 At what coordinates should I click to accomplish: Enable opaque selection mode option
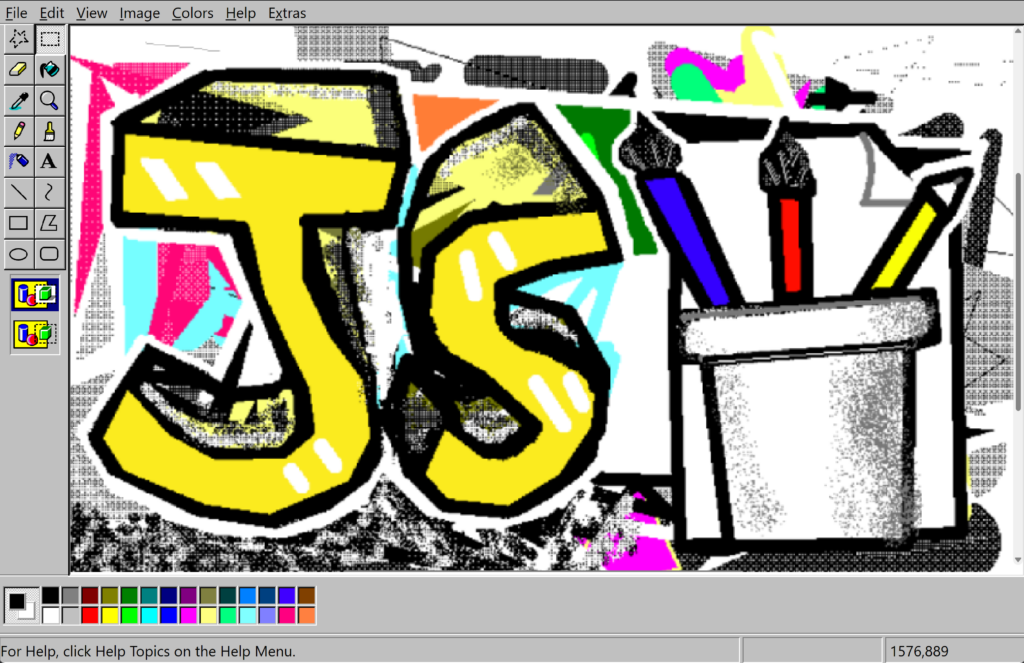point(35,295)
